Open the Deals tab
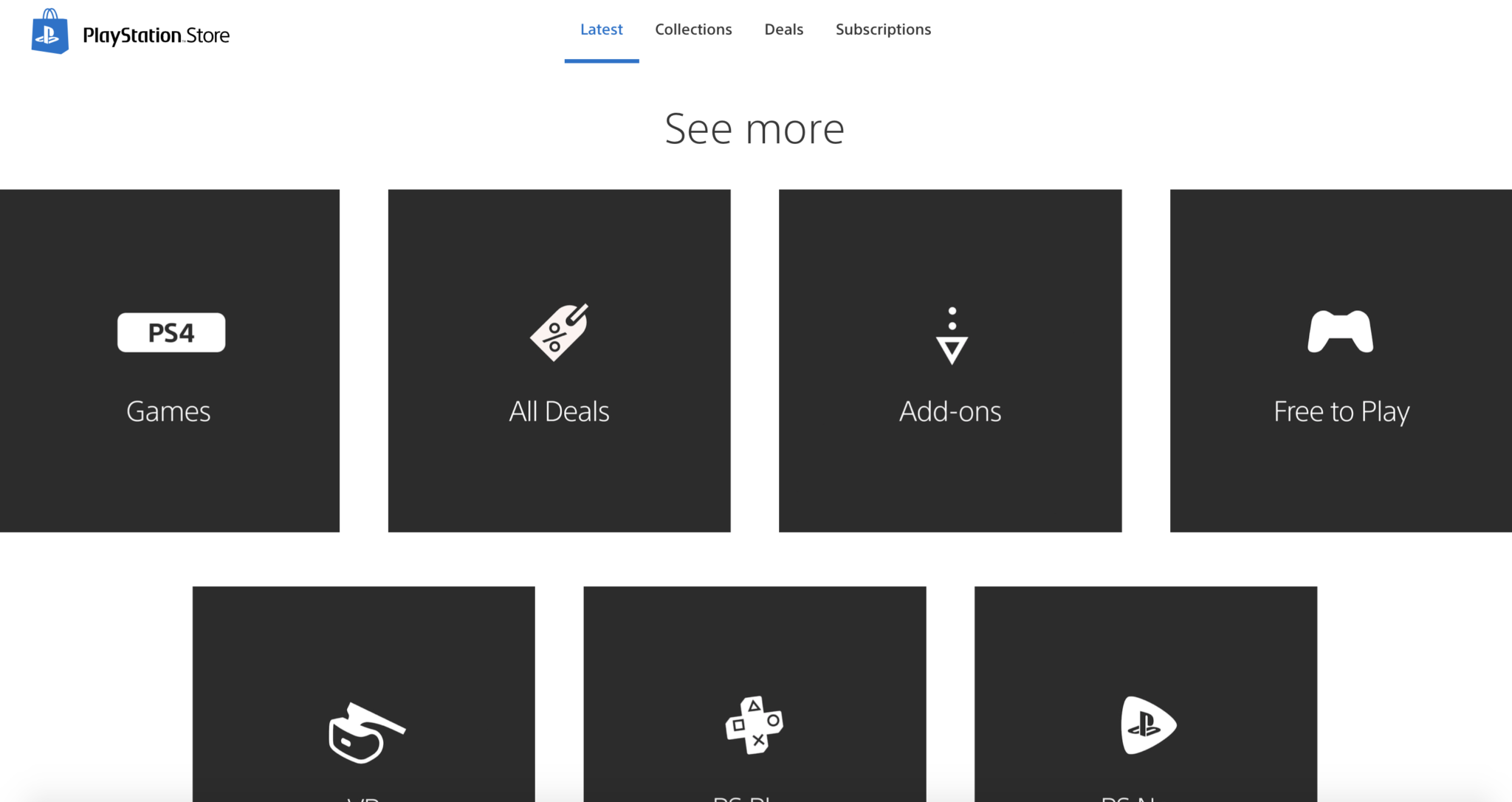The width and height of the screenshot is (1512, 802). point(783,29)
